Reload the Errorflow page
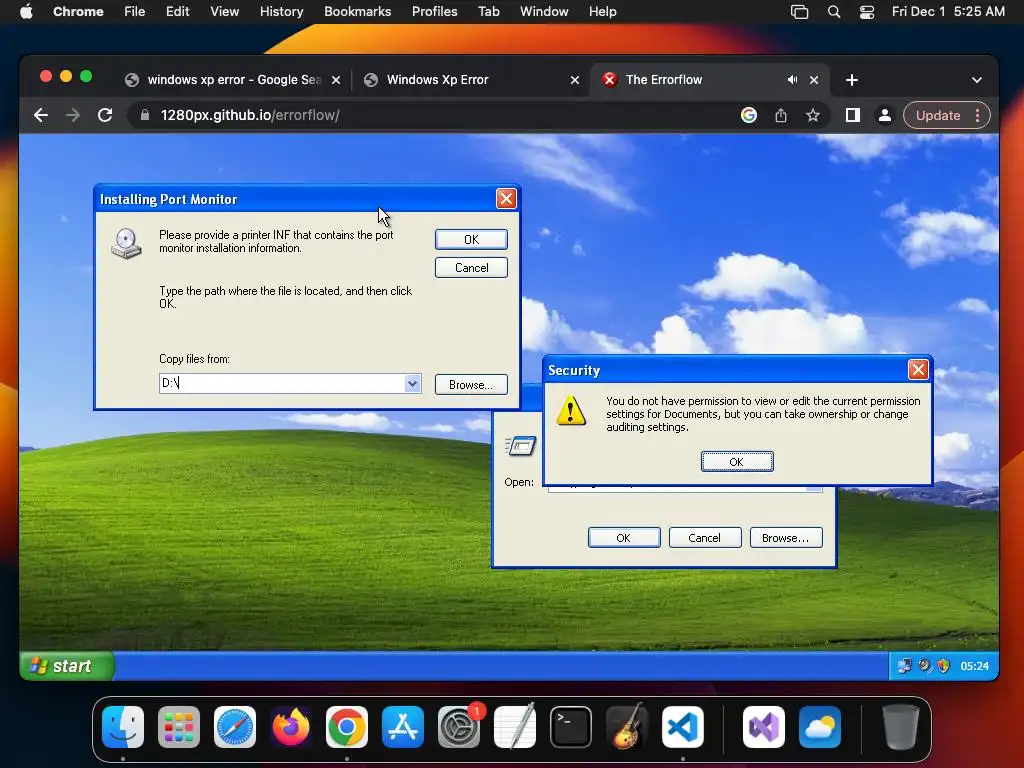Image resolution: width=1024 pixels, height=768 pixels. (104, 116)
